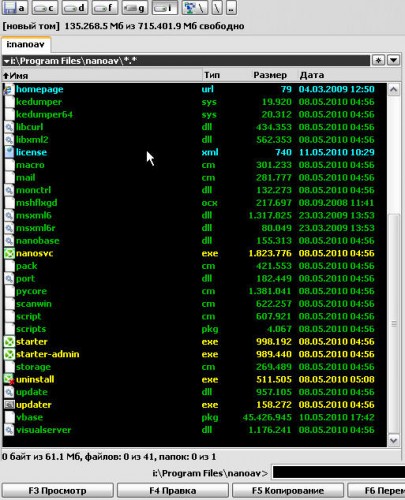Click the msxml6 dll icon
The height and width of the screenshot is (500, 405).
[x=9, y=215]
